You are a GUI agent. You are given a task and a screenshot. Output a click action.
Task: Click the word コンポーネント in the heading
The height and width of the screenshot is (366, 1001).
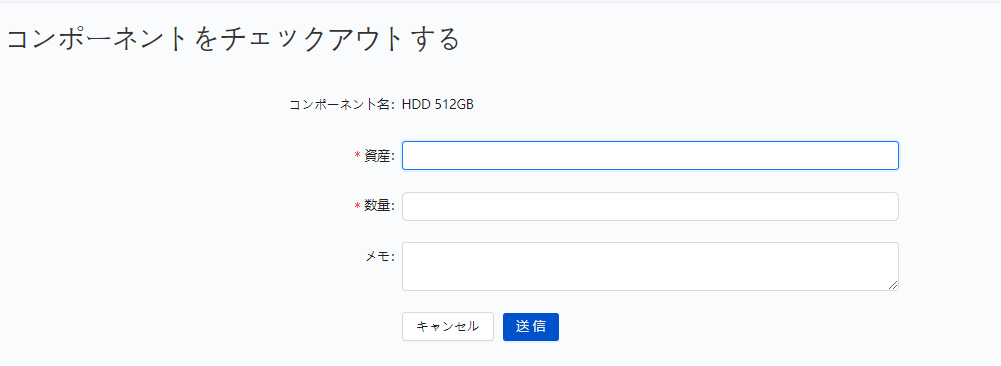click(96, 39)
